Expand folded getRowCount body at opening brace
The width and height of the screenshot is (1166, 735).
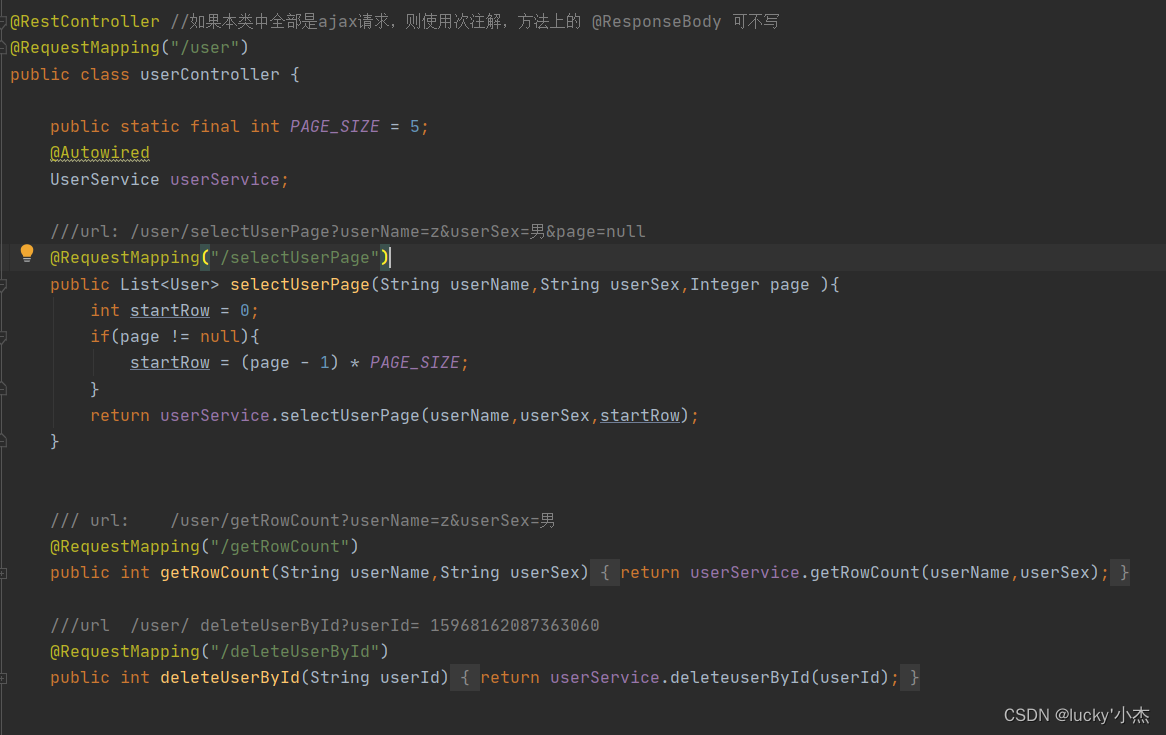click(x=605, y=573)
